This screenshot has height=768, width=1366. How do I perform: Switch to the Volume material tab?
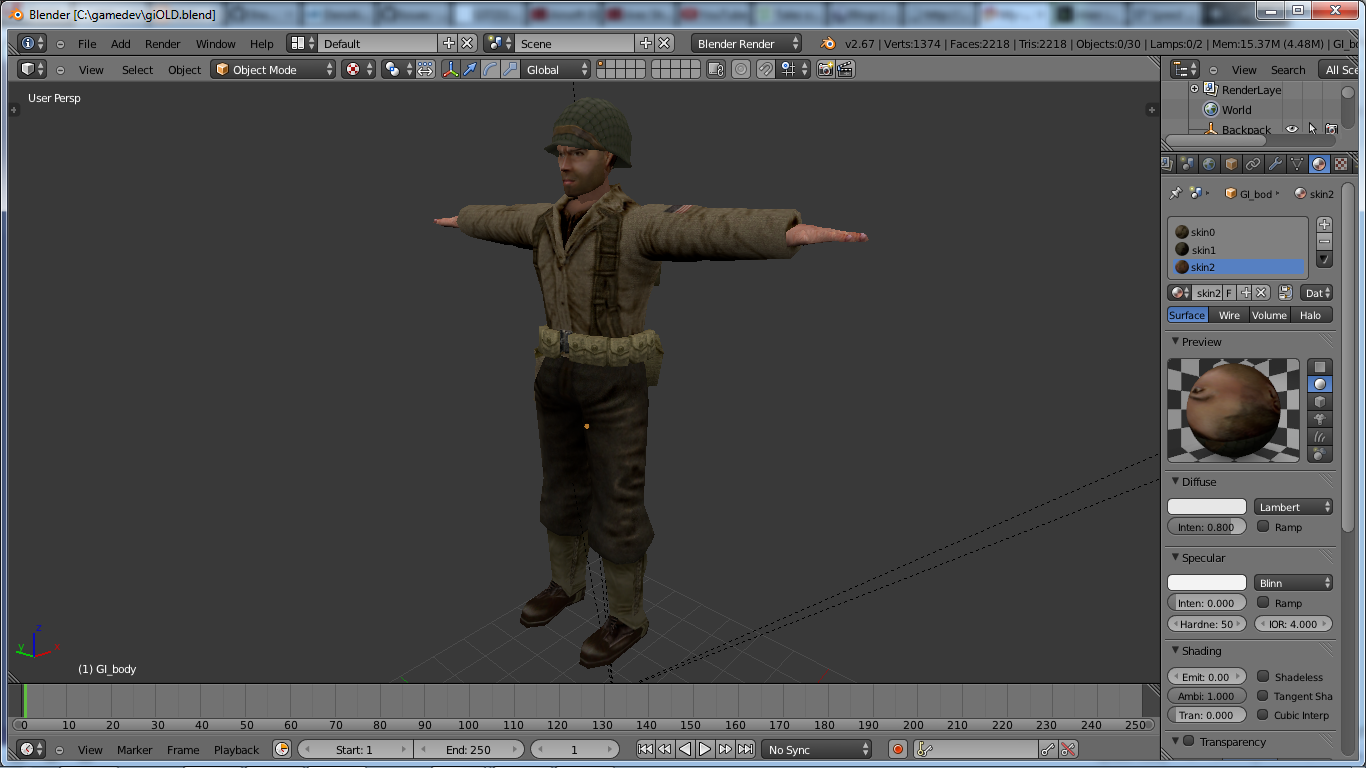click(x=1269, y=315)
